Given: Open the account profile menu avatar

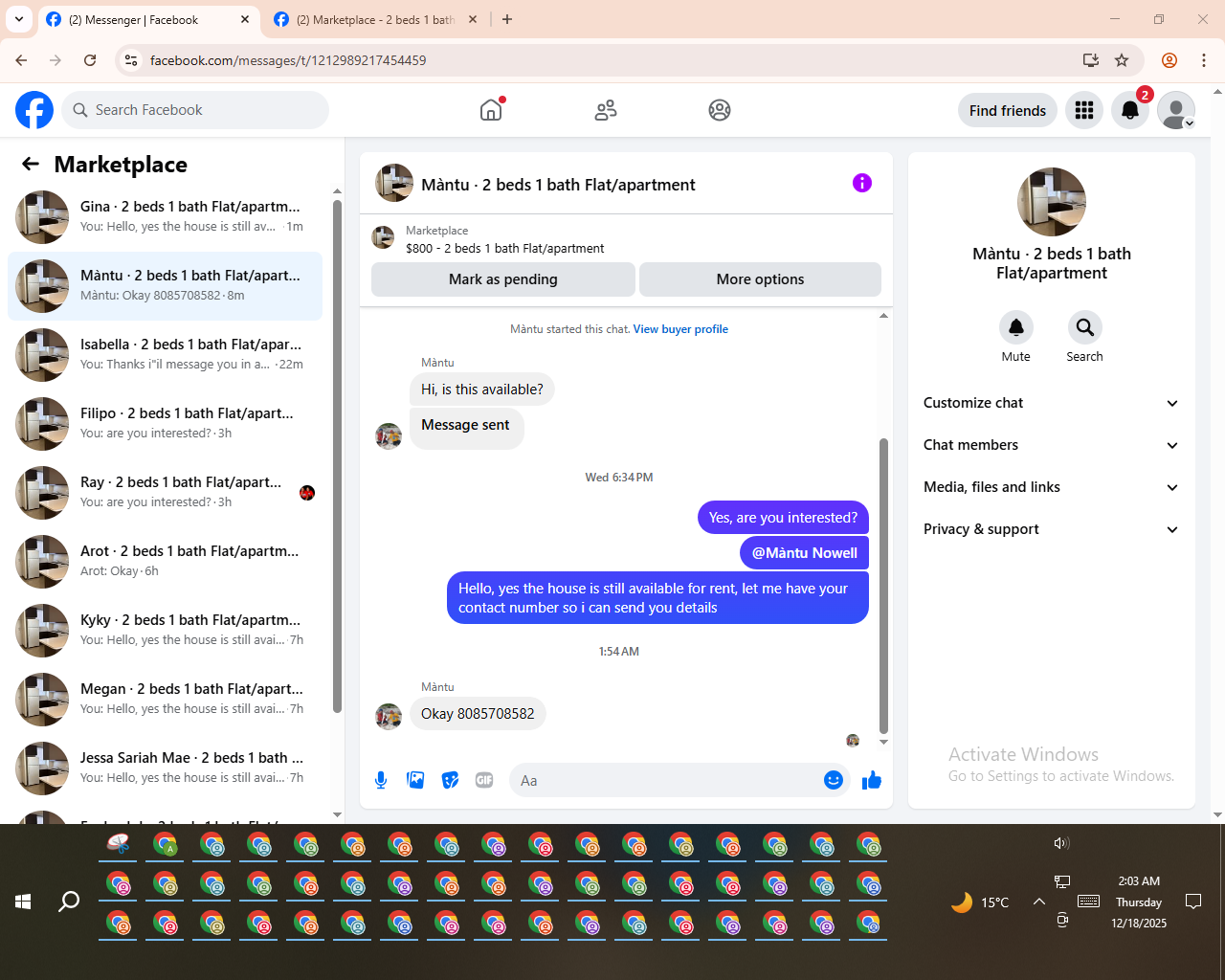Looking at the screenshot, I should 1176,110.
